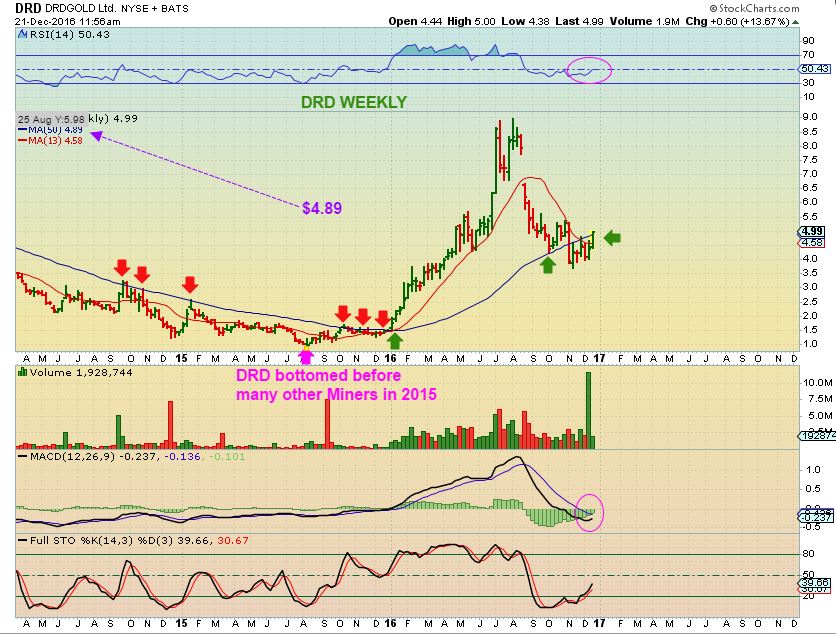Click the 5.0M volume axis label
Viewport: 836px width, 634px height.
820,415
